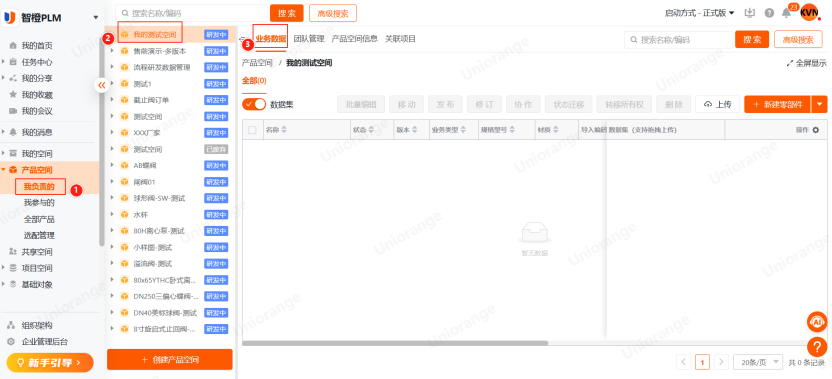The image size is (832, 379).
Task: Open the 新手引导 guide button
Action: (x=50, y=363)
